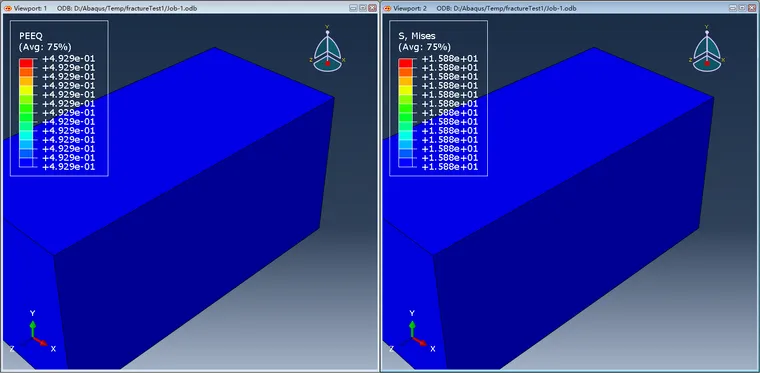The height and width of the screenshot is (373, 760).
Task: Click the red swatch in the Mises legend
Action: [x=405, y=63]
